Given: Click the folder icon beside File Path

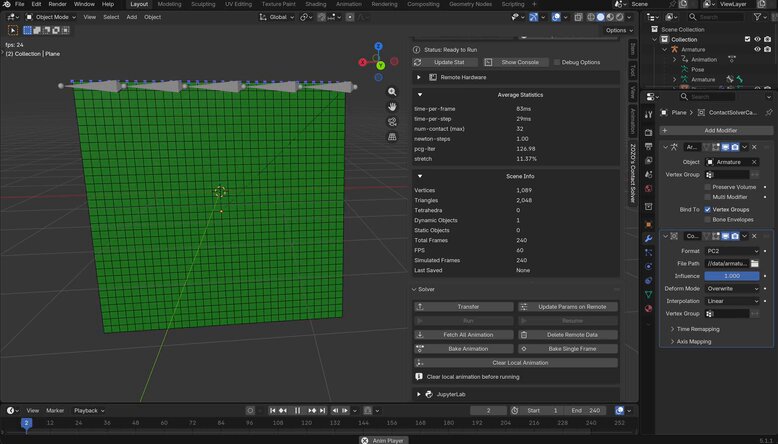Looking at the screenshot, I should [x=755, y=263].
